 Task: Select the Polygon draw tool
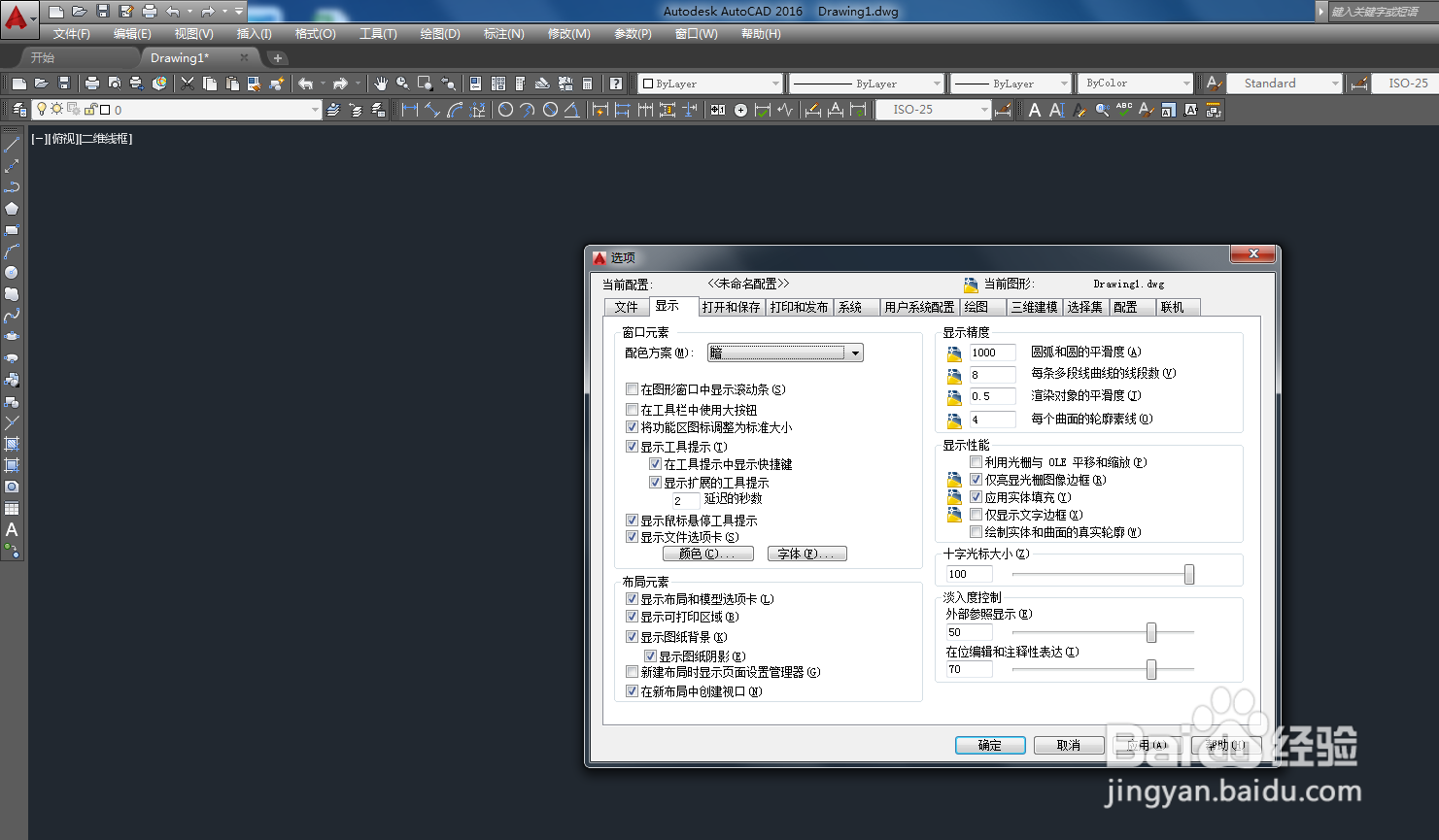[12, 209]
